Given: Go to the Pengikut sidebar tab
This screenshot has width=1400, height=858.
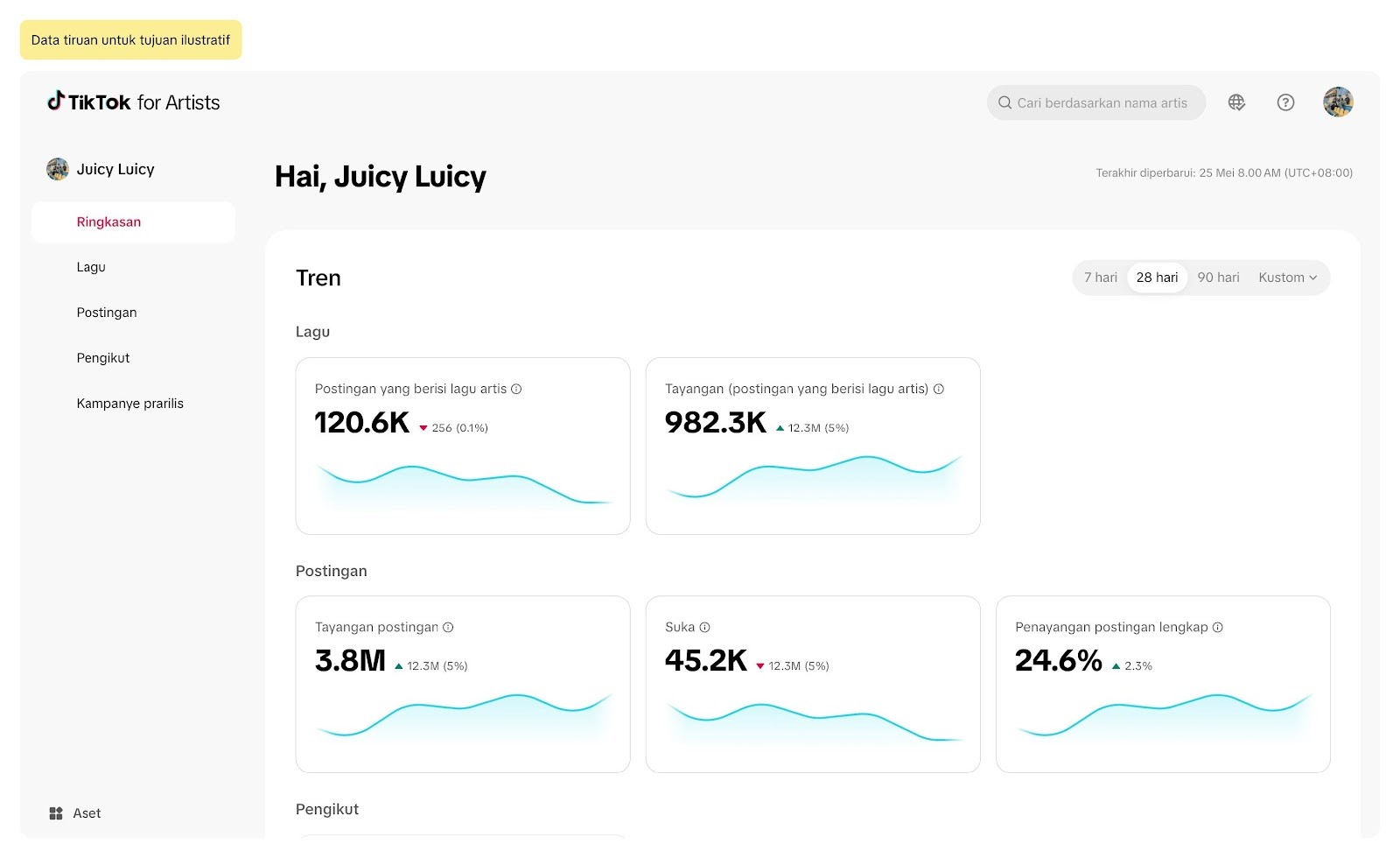Looking at the screenshot, I should (x=103, y=358).
